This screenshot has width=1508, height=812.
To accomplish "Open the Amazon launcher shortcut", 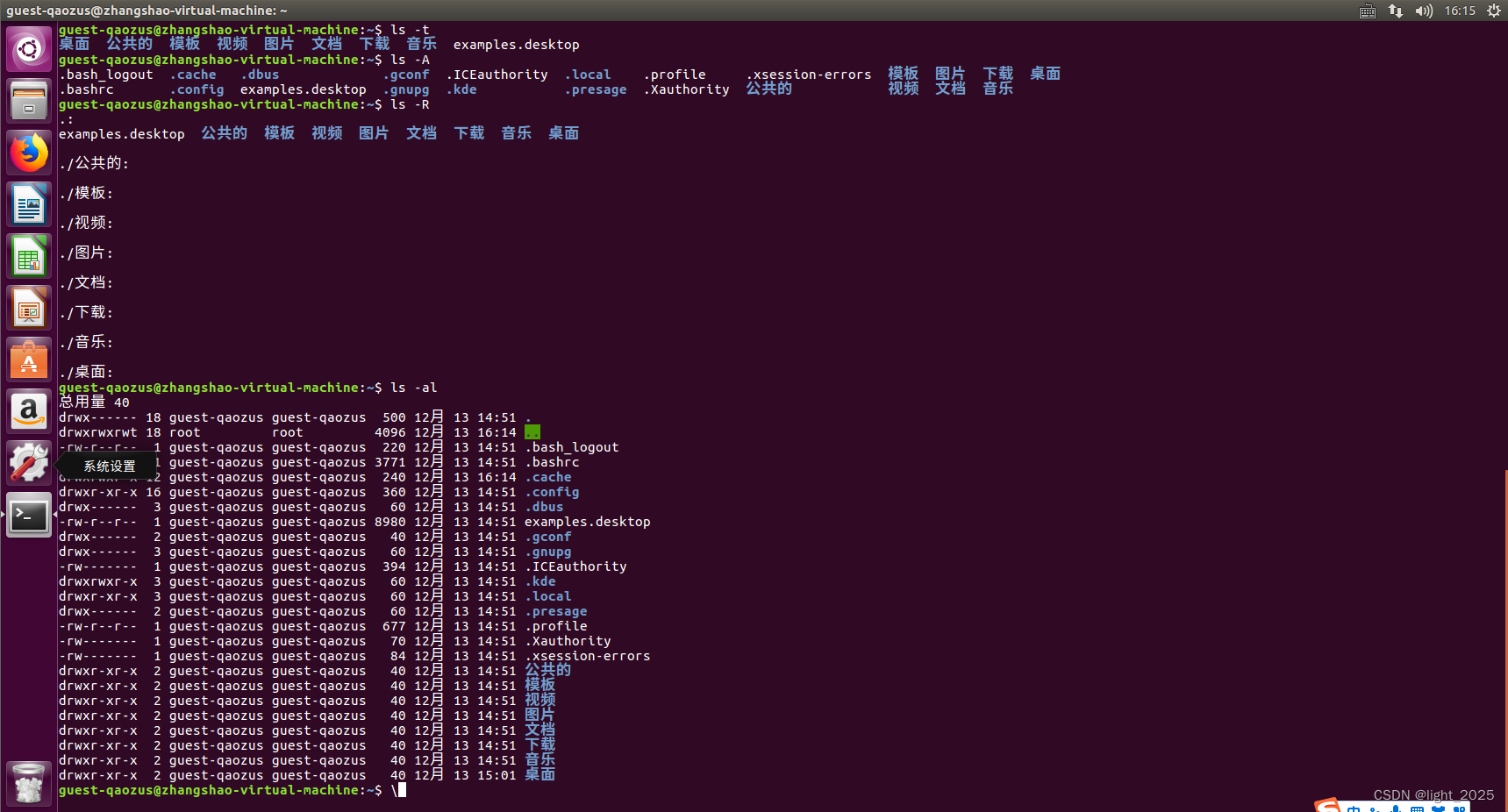I will (x=29, y=410).
